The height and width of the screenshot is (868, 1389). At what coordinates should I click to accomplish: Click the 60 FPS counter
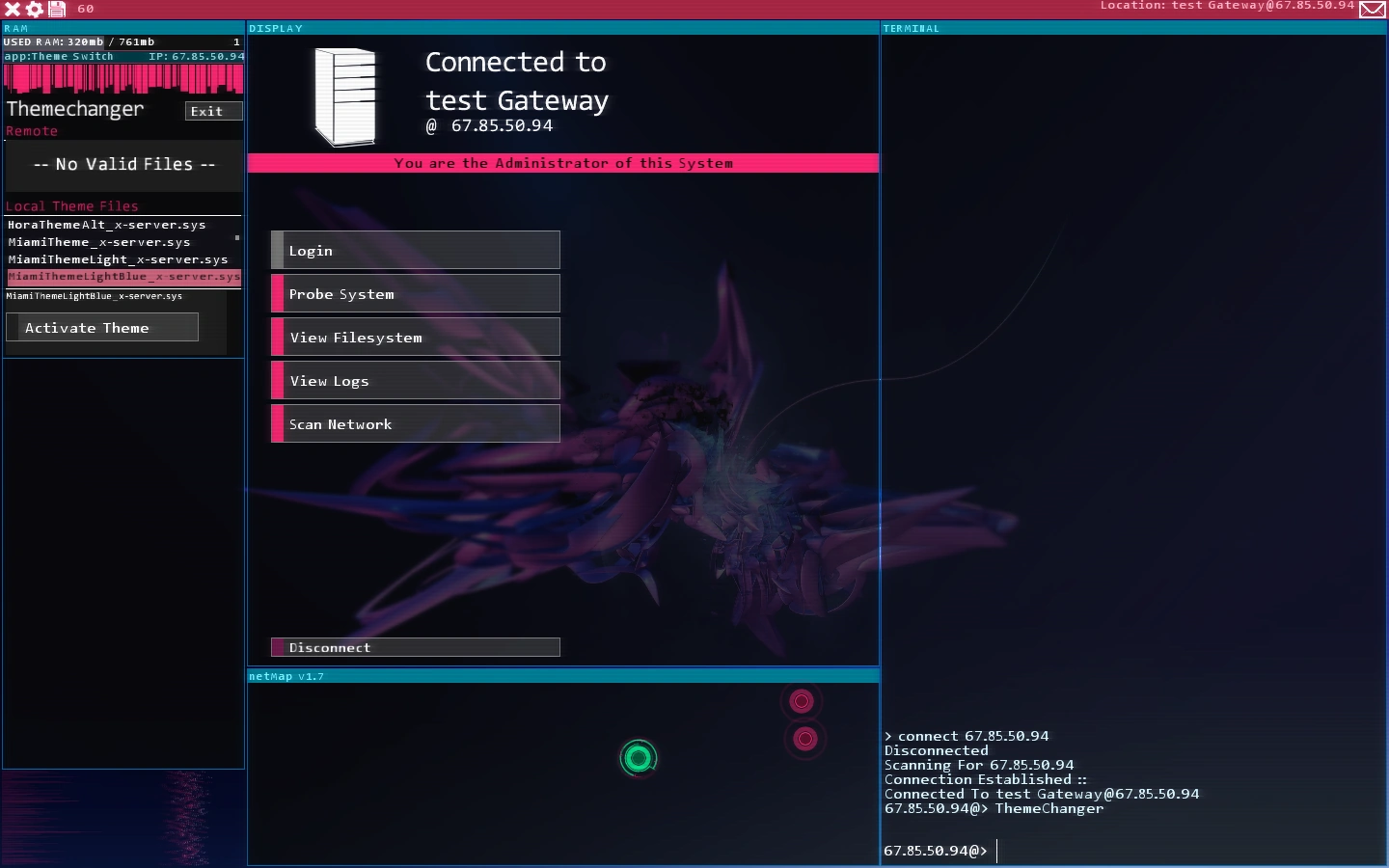(x=86, y=9)
